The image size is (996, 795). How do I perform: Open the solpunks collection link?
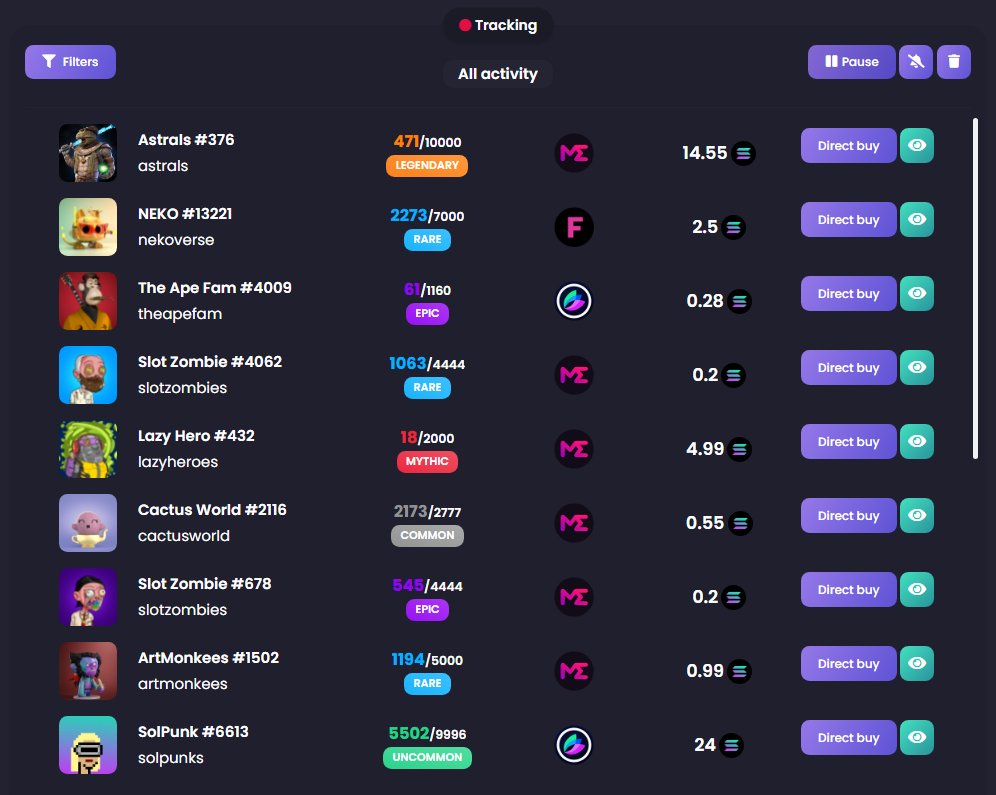coord(171,758)
